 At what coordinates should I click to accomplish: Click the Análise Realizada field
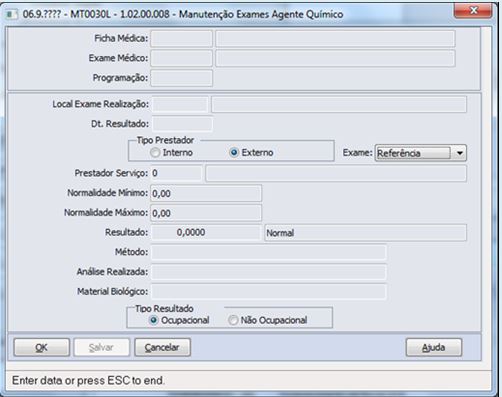tap(269, 272)
